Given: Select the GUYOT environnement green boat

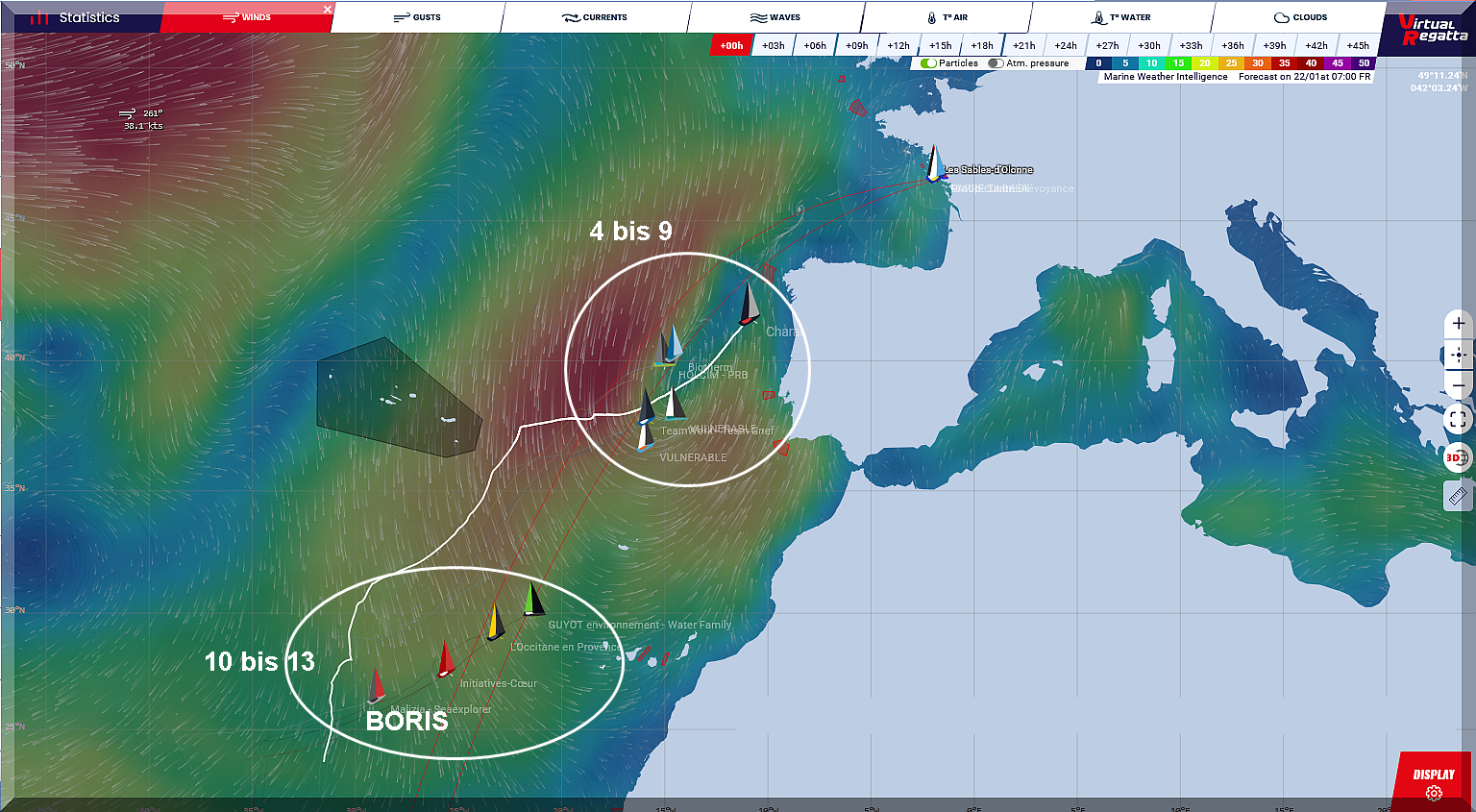Looking at the screenshot, I should (x=533, y=601).
